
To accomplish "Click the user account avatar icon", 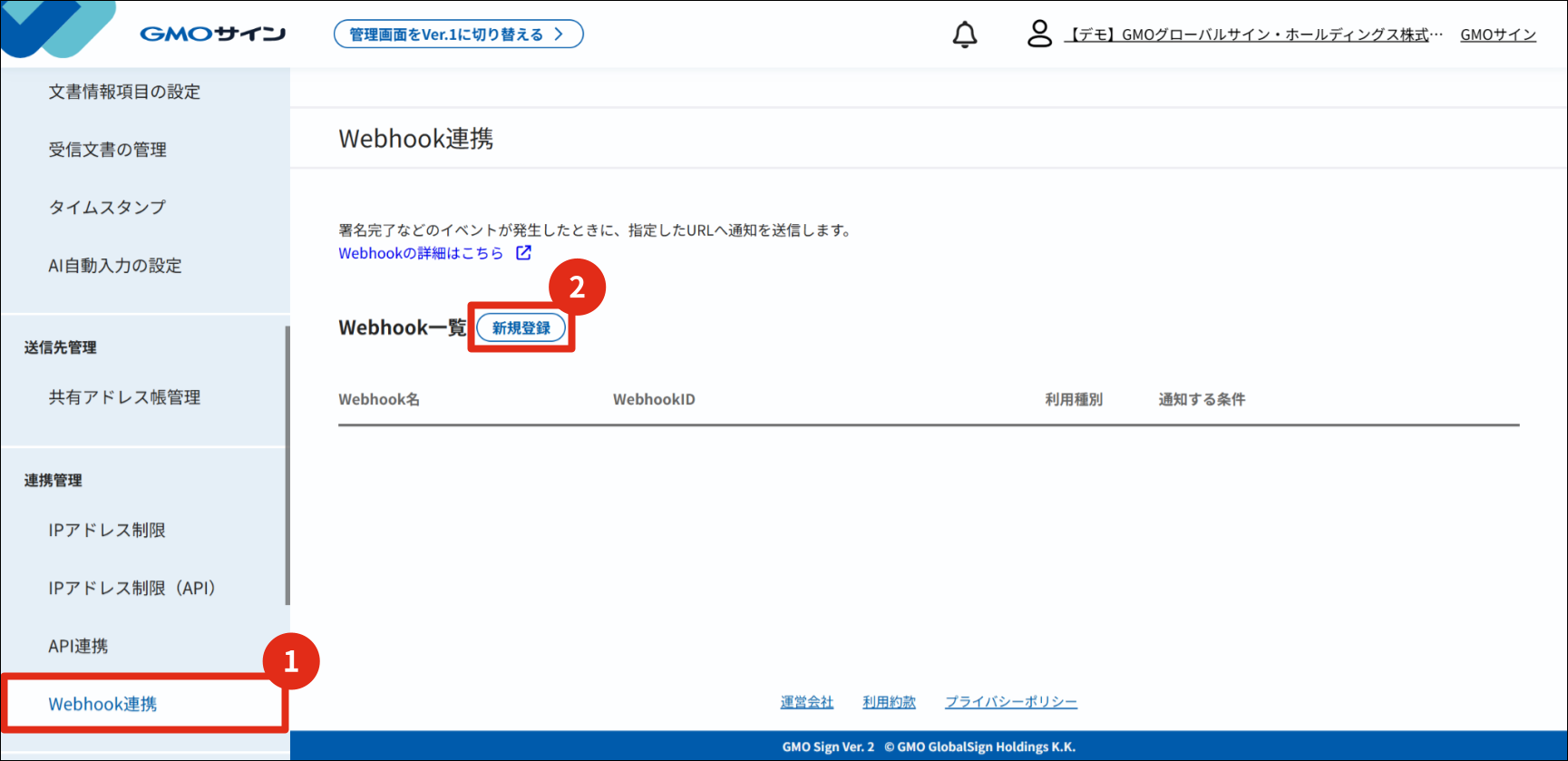I will (1039, 34).
